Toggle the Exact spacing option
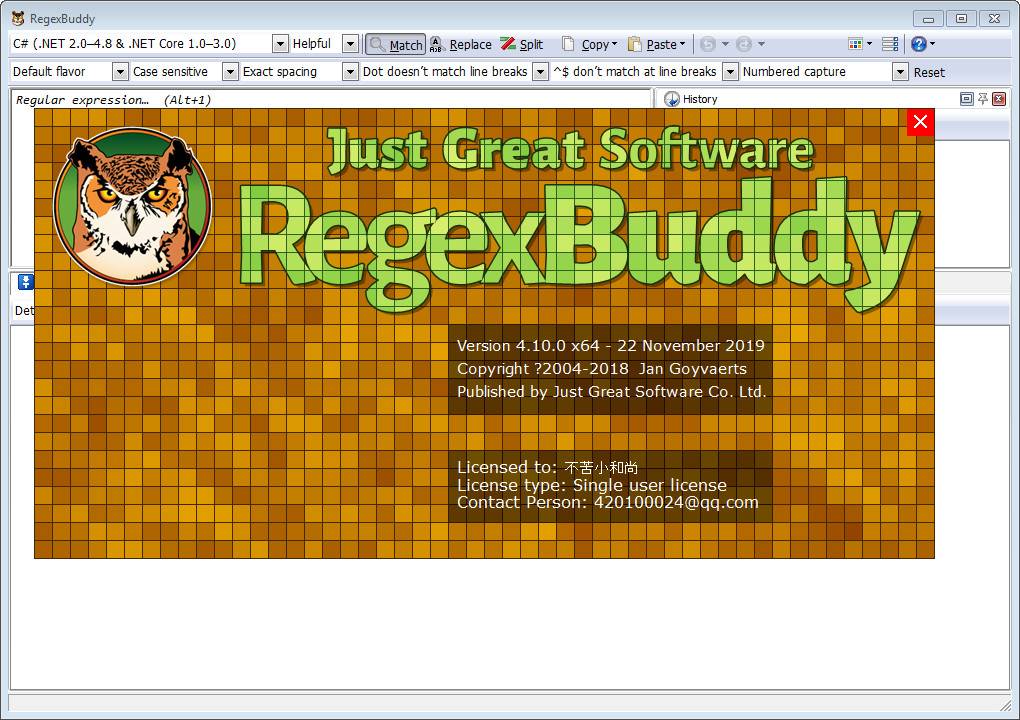 tap(299, 72)
